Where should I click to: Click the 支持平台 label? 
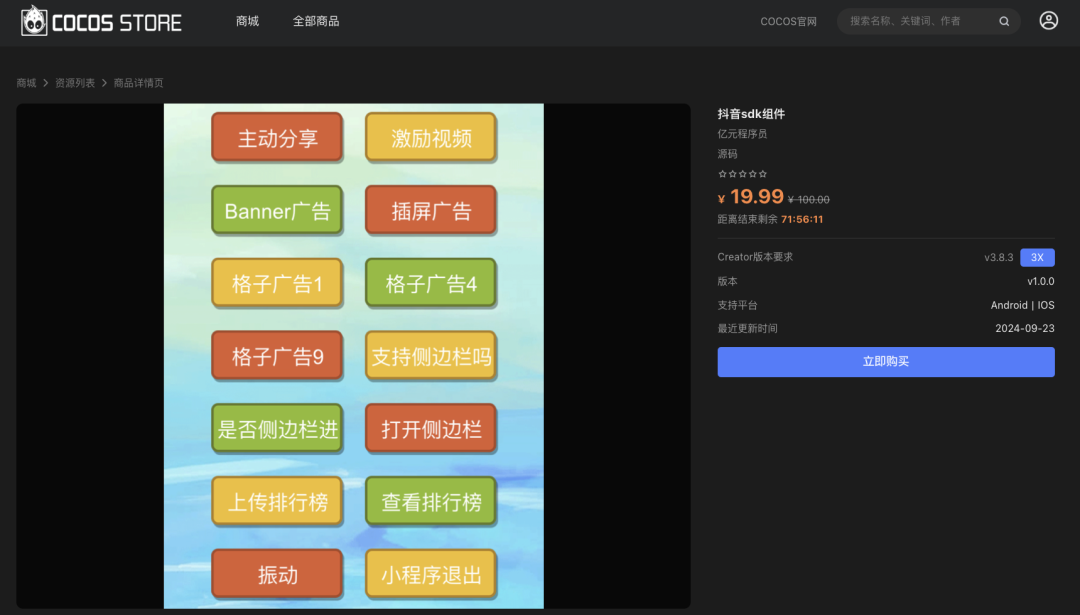[738, 305]
